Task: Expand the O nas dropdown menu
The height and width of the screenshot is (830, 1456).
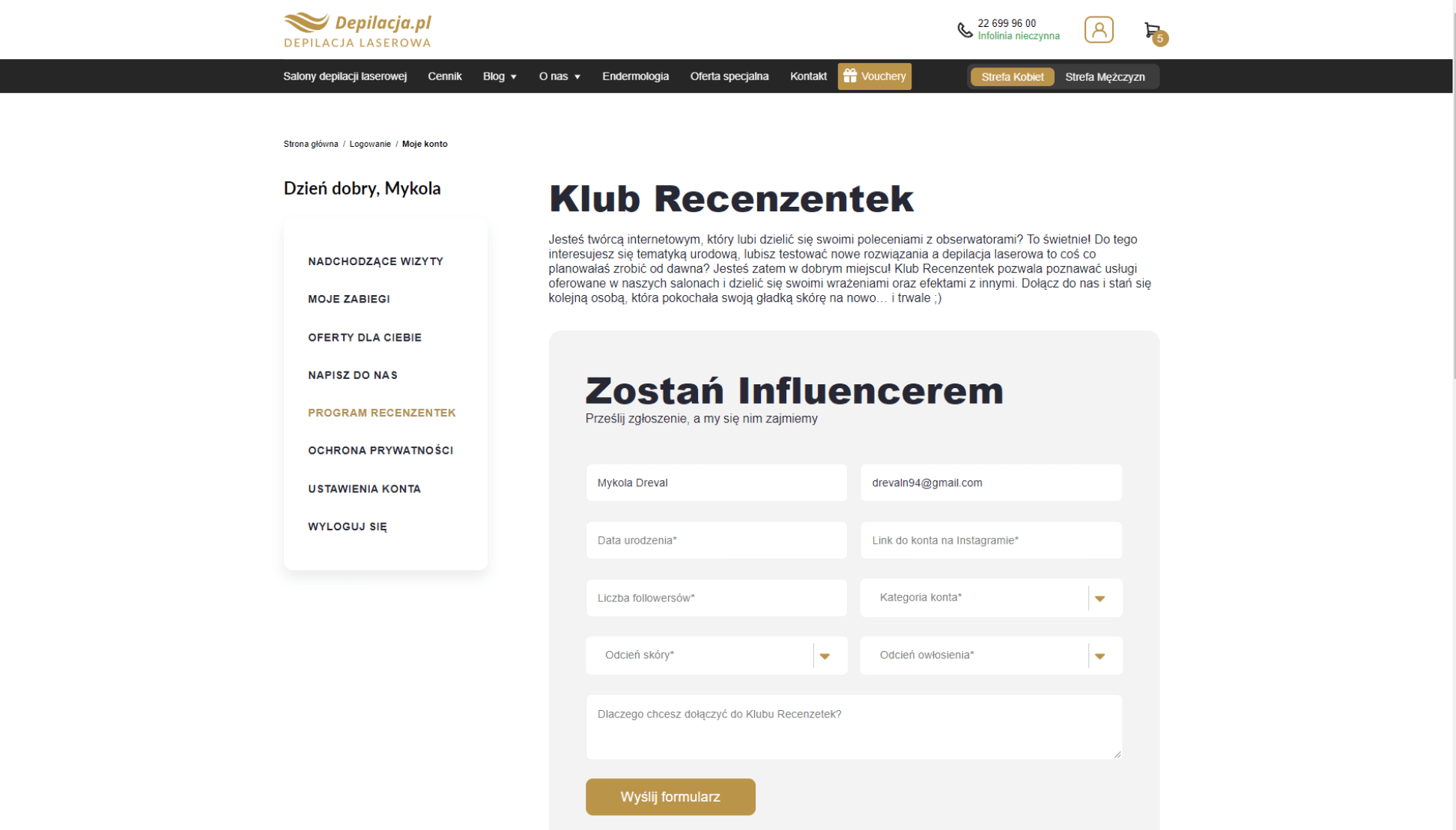Action: click(559, 76)
